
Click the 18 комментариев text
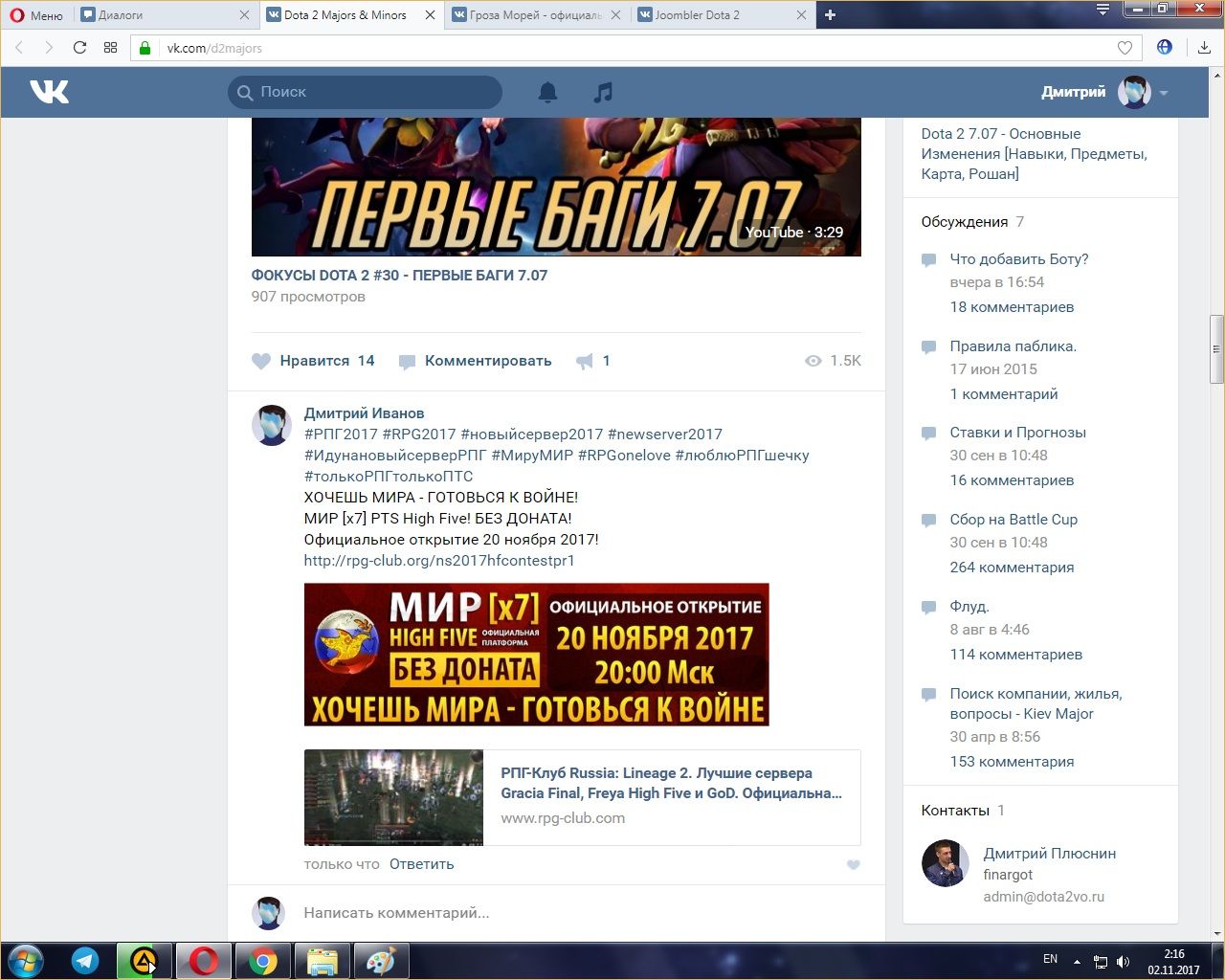1012,307
